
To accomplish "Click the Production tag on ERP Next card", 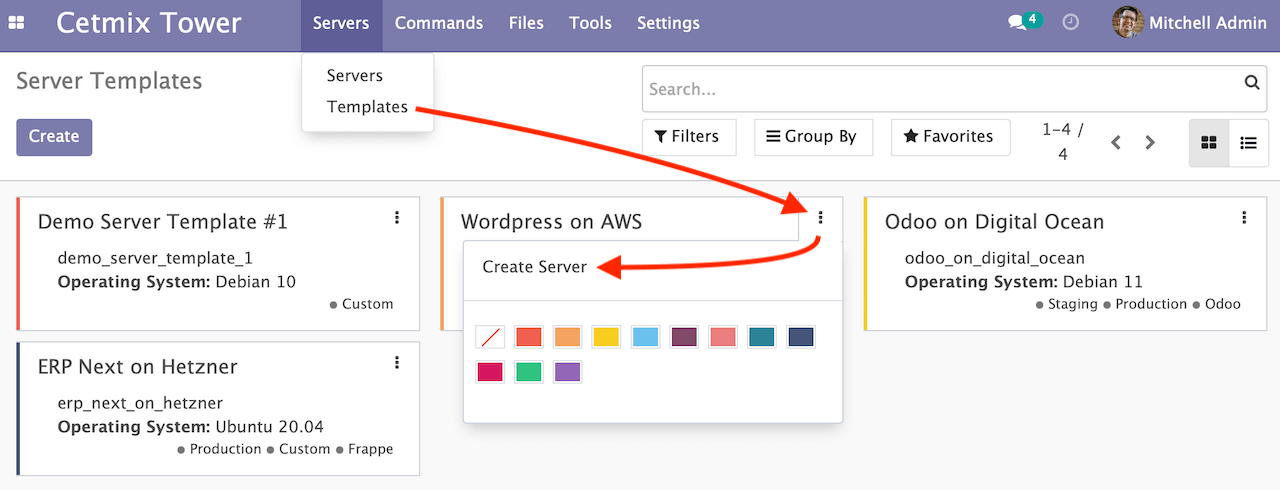I will [x=220, y=449].
